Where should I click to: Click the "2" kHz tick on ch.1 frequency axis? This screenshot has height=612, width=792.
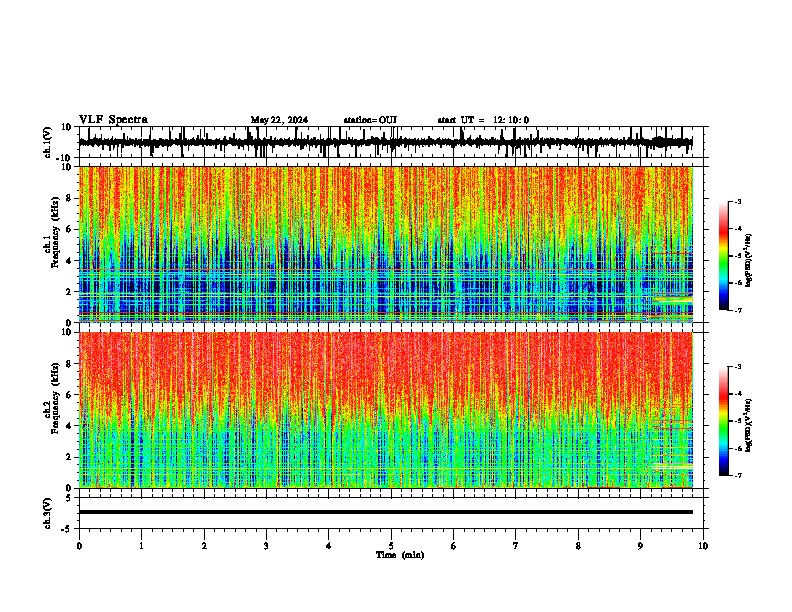70,291
